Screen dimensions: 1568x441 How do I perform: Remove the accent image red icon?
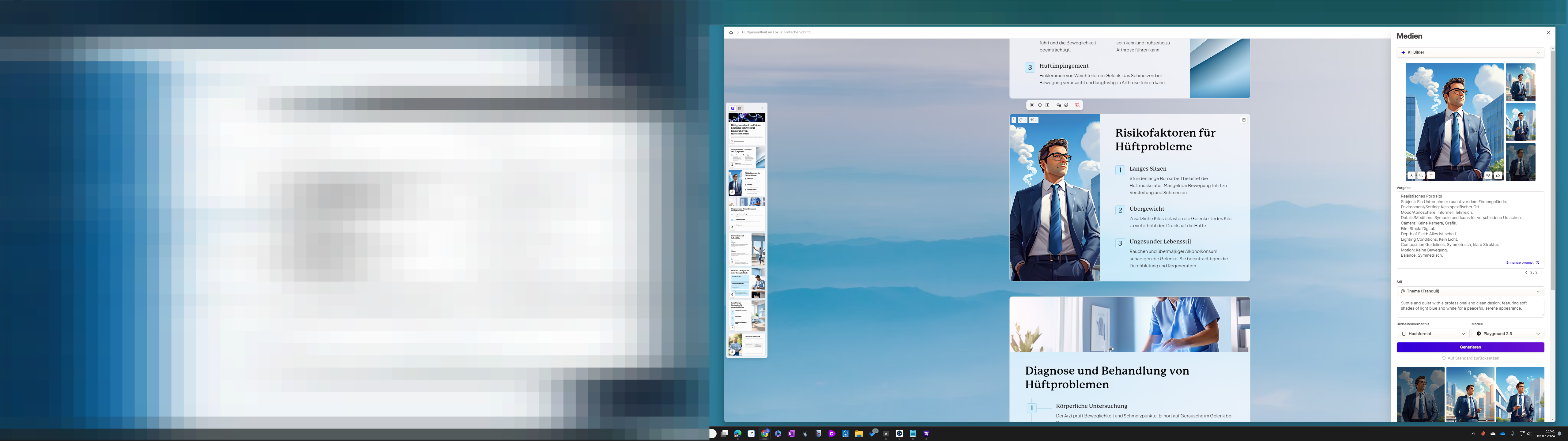(x=1077, y=105)
